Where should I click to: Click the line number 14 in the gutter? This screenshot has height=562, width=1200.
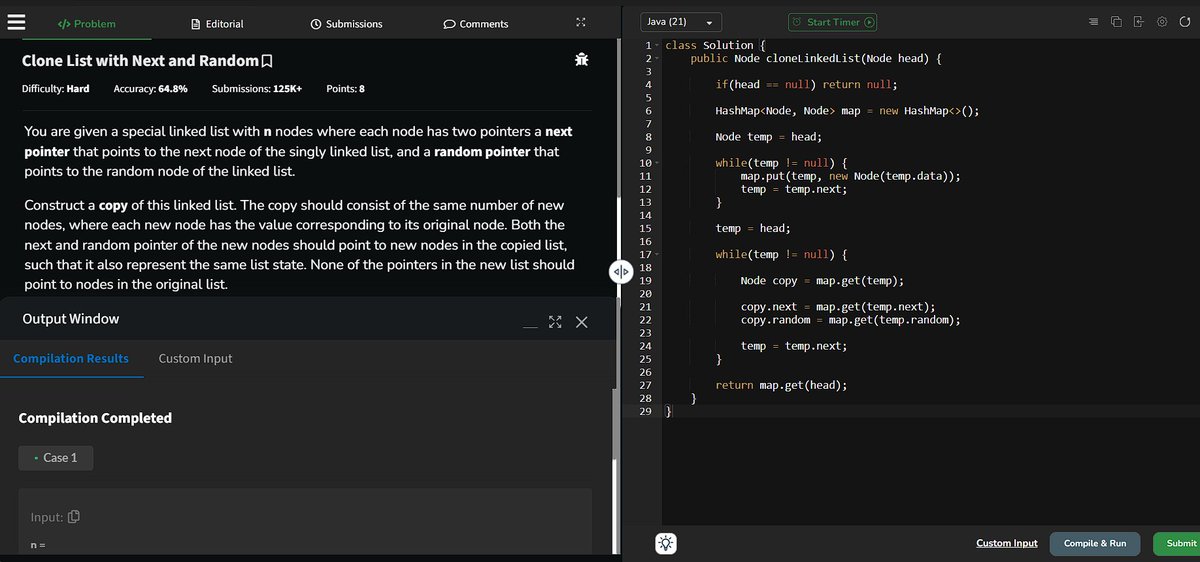coord(645,215)
